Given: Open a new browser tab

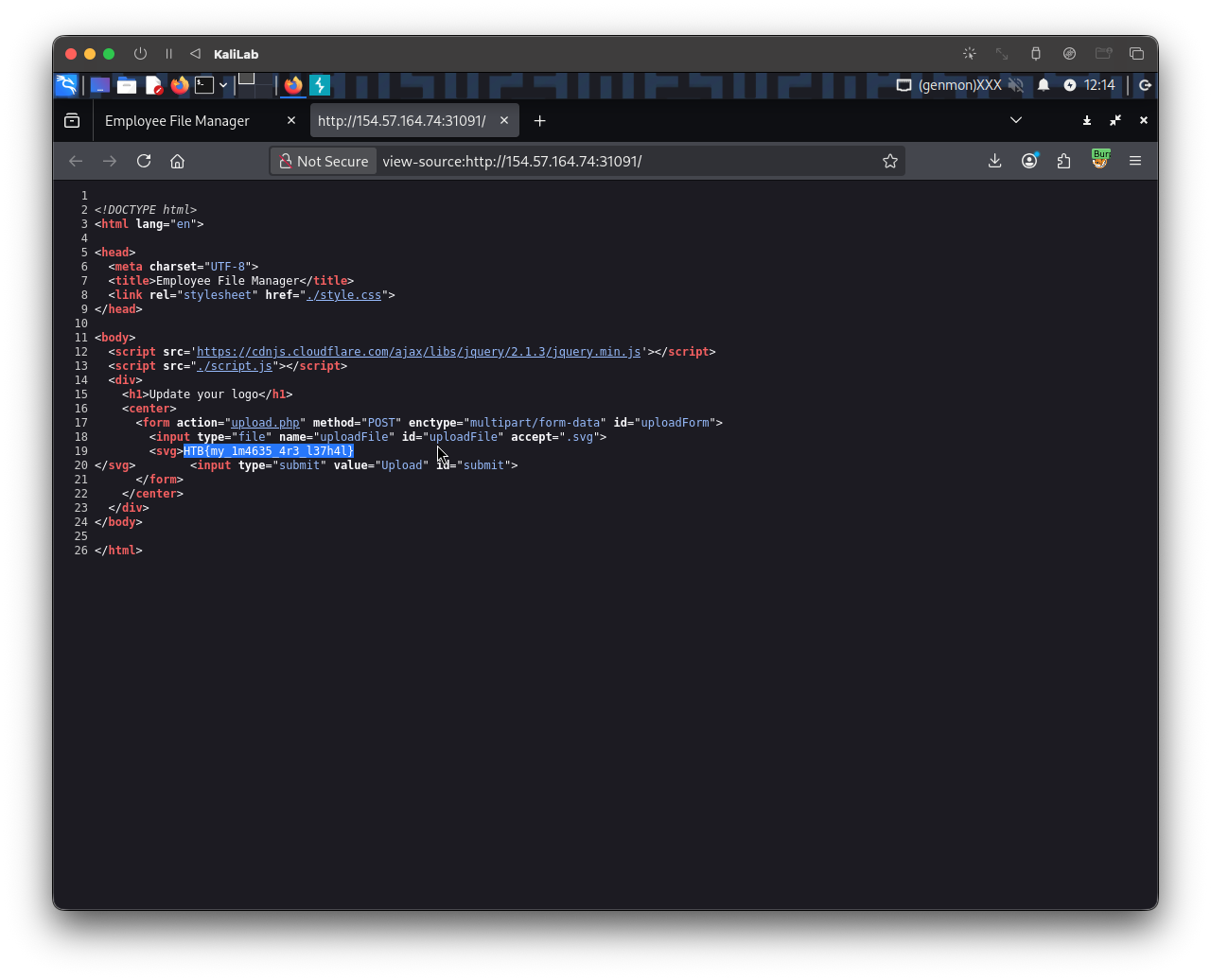Looking at the screenshot, I should pos(539,120).
